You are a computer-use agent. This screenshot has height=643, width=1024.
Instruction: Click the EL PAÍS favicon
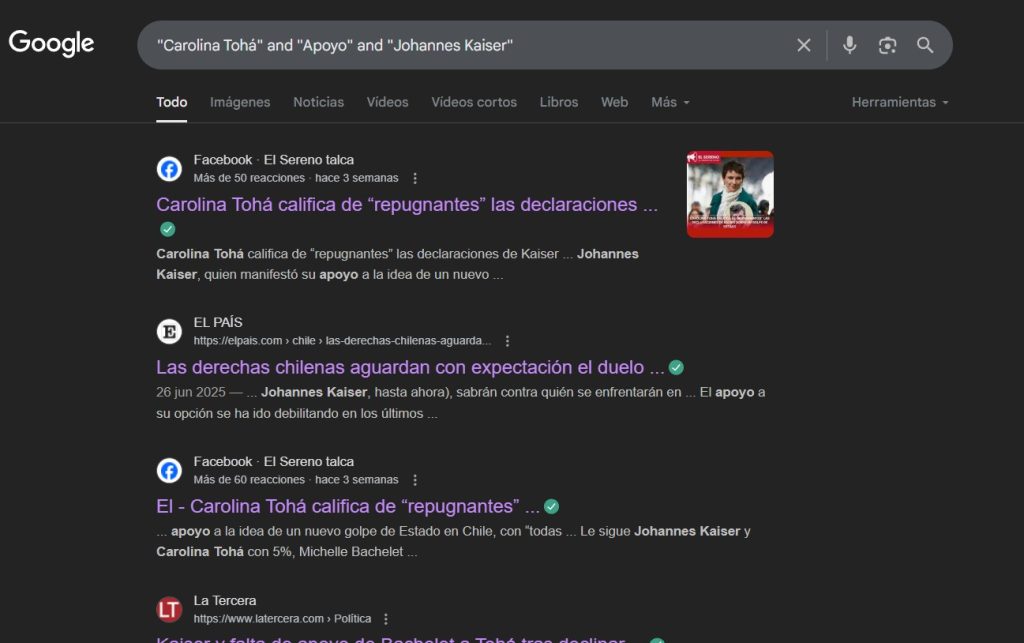pyautogui.click(x=169, y=332)
